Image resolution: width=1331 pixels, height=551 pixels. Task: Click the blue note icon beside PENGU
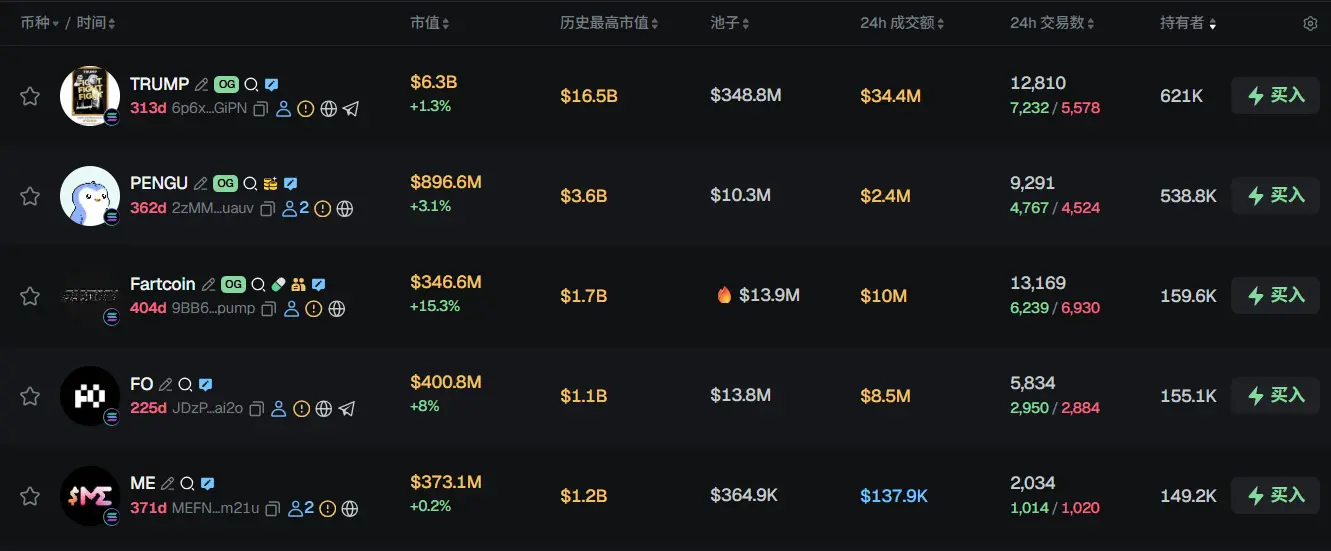coord(290,184)
